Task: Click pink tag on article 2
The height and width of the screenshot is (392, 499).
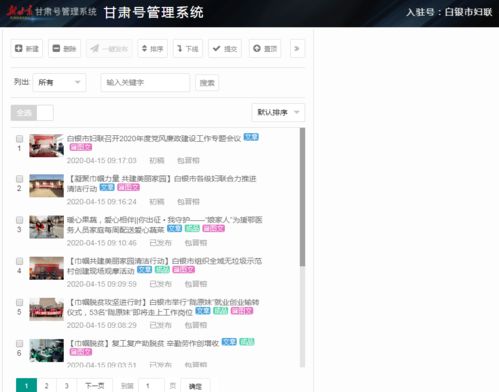Action: tap(129, 187)
